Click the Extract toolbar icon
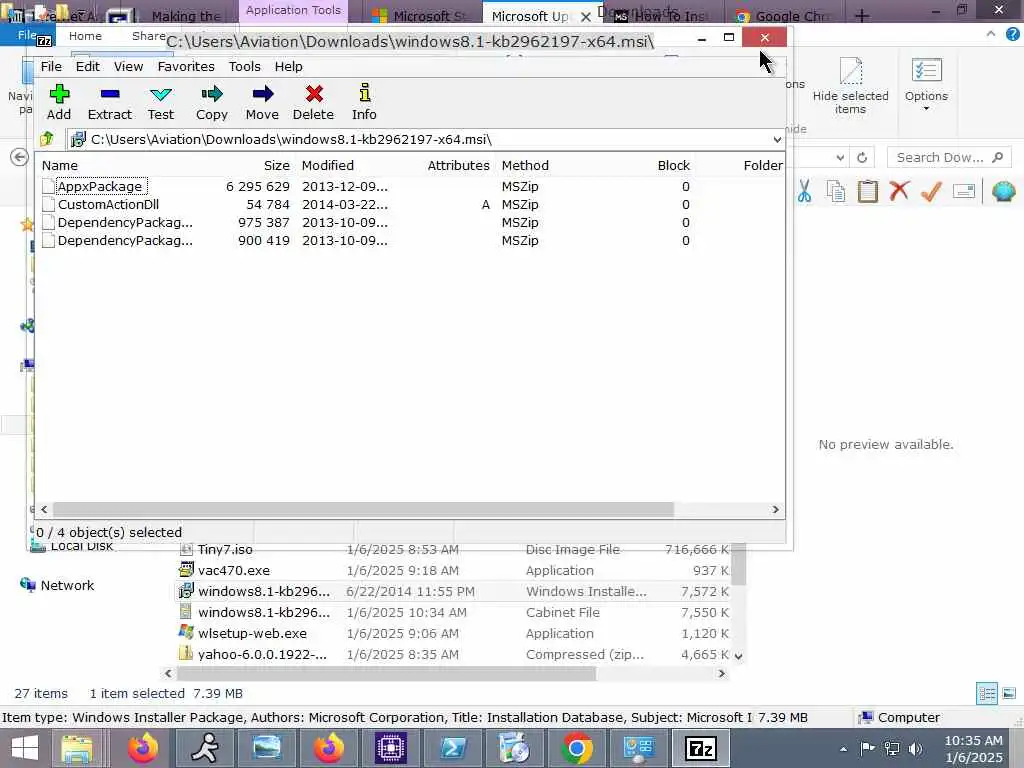The width and height of the screenshot is (1024, 768). (x=110, y=102)
